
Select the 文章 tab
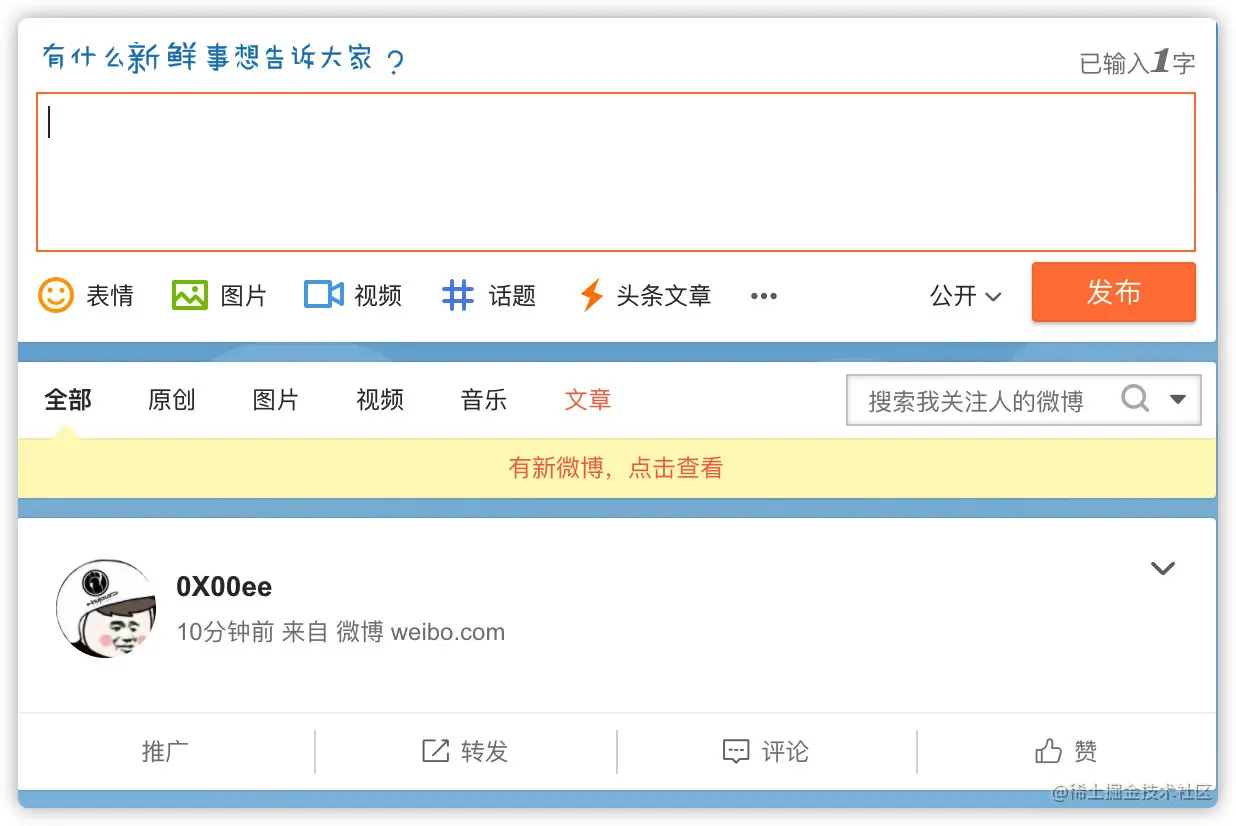coord(587,399)
